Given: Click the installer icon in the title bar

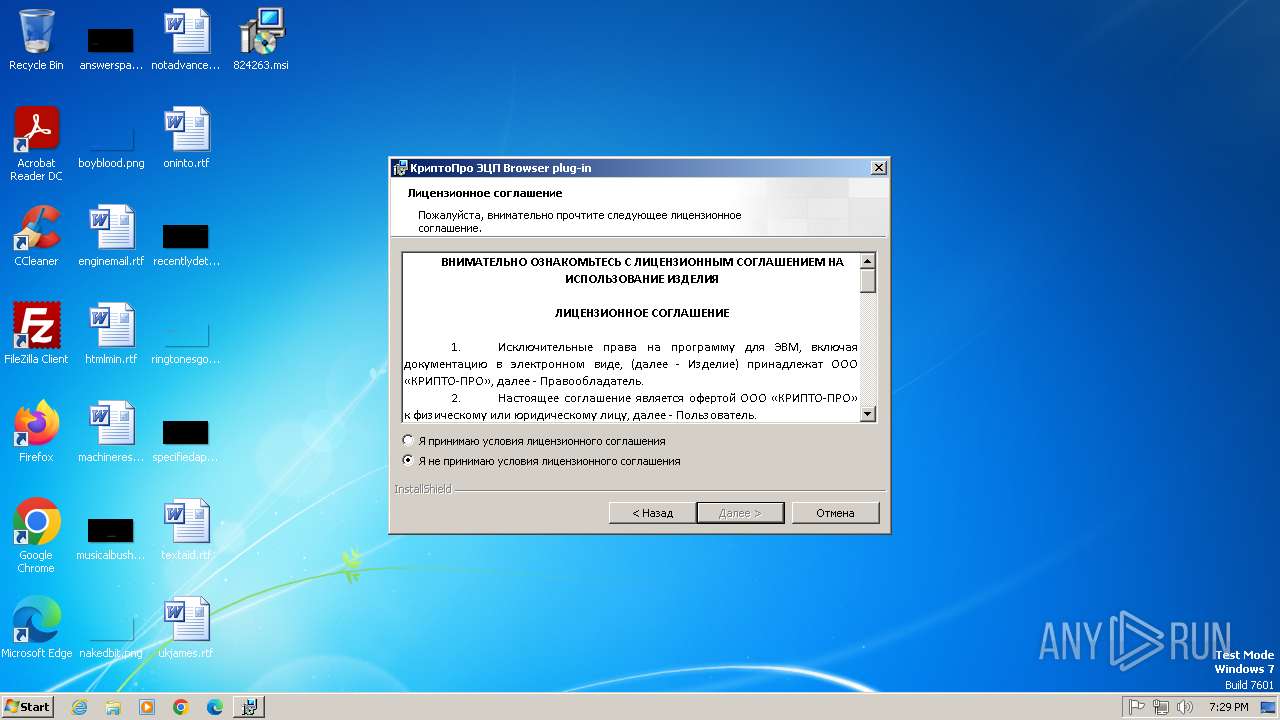Looking at the screenshot, I should 400,168.
